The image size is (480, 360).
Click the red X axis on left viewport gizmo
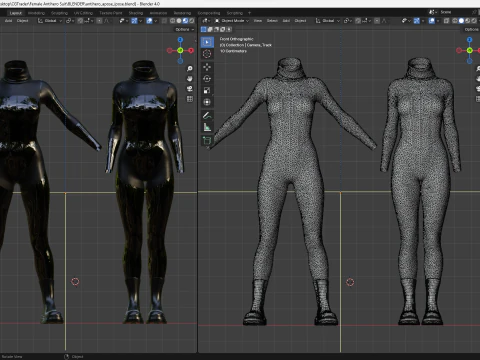tap(191, 50)
